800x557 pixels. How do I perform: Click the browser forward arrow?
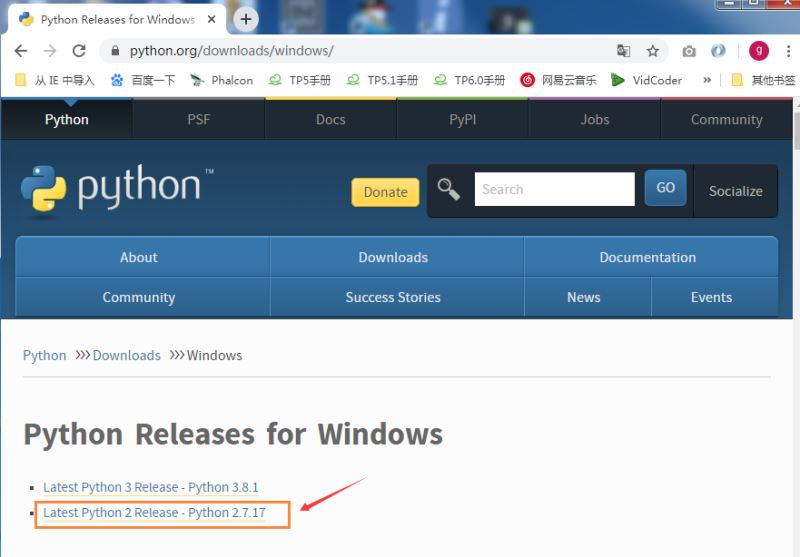[x=50, y=50]
